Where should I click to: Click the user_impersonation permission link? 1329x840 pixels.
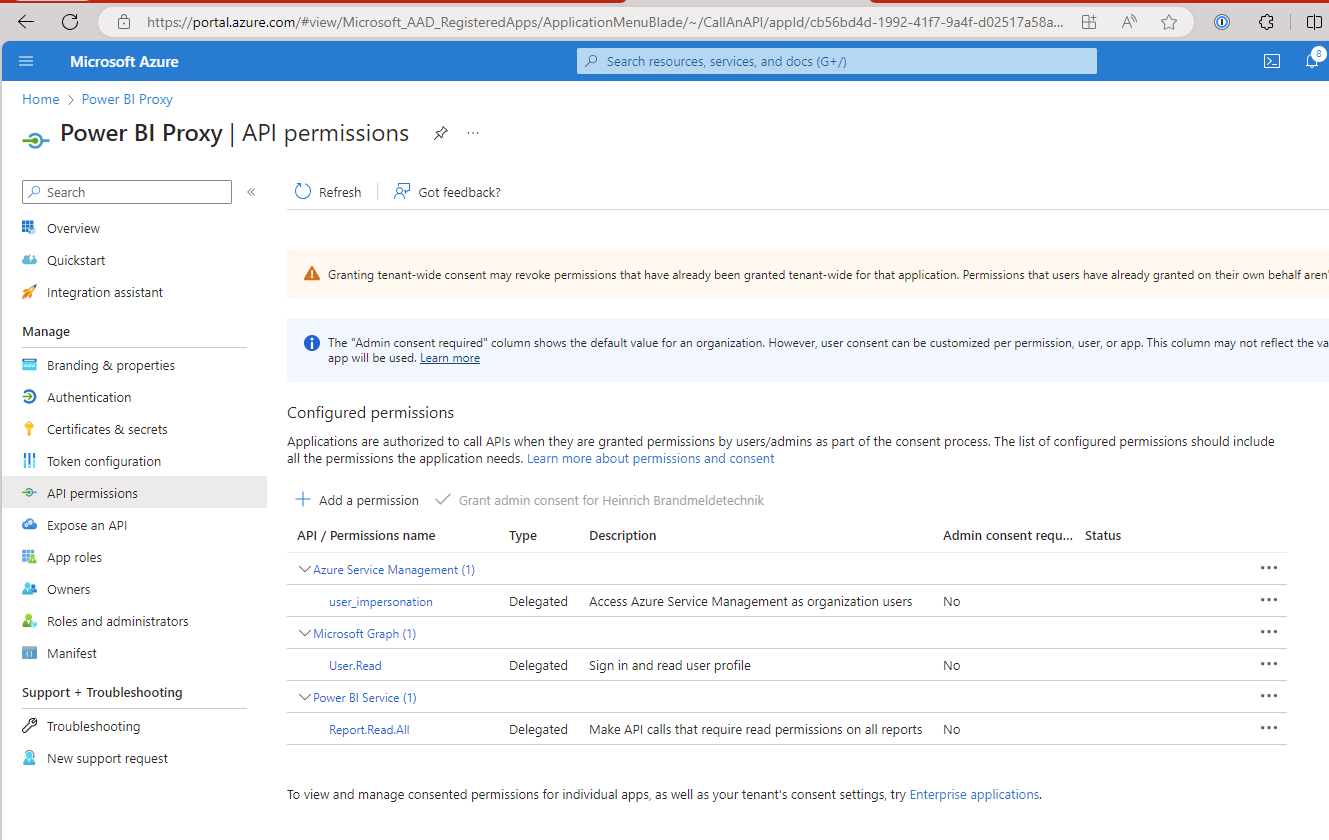point(381,601)
